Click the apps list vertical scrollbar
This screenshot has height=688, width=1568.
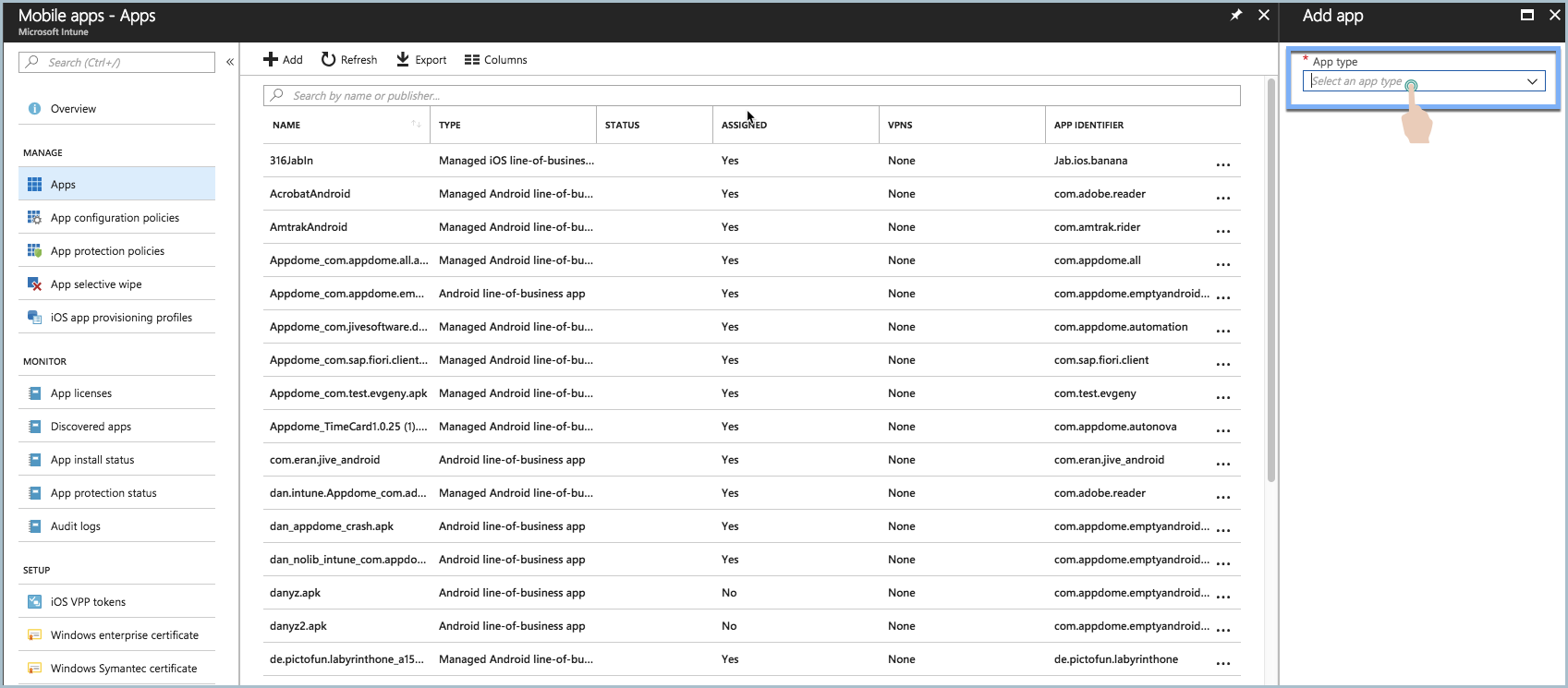(1271, 282)
